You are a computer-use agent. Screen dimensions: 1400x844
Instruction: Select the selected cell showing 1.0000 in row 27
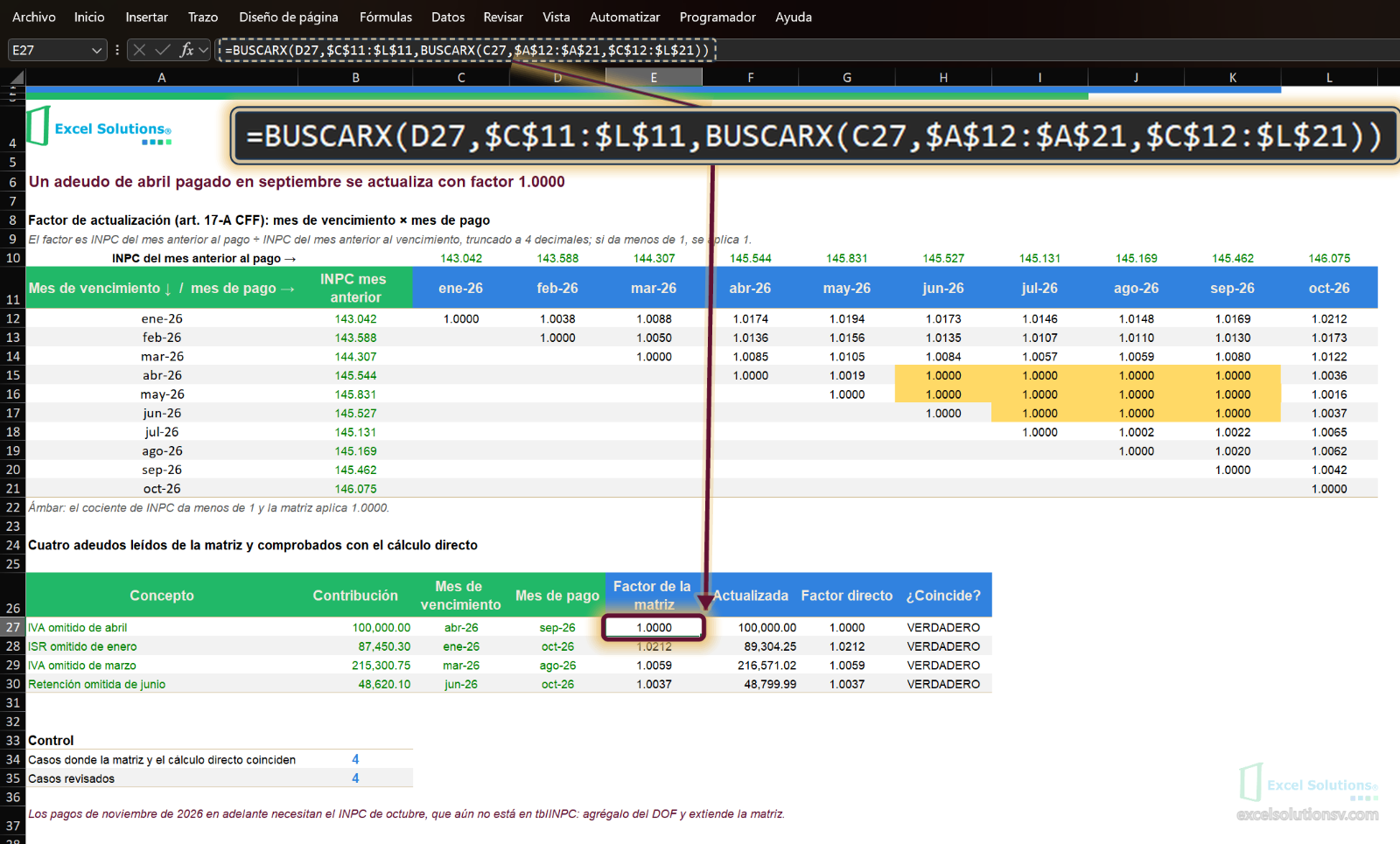coord(654,627)
